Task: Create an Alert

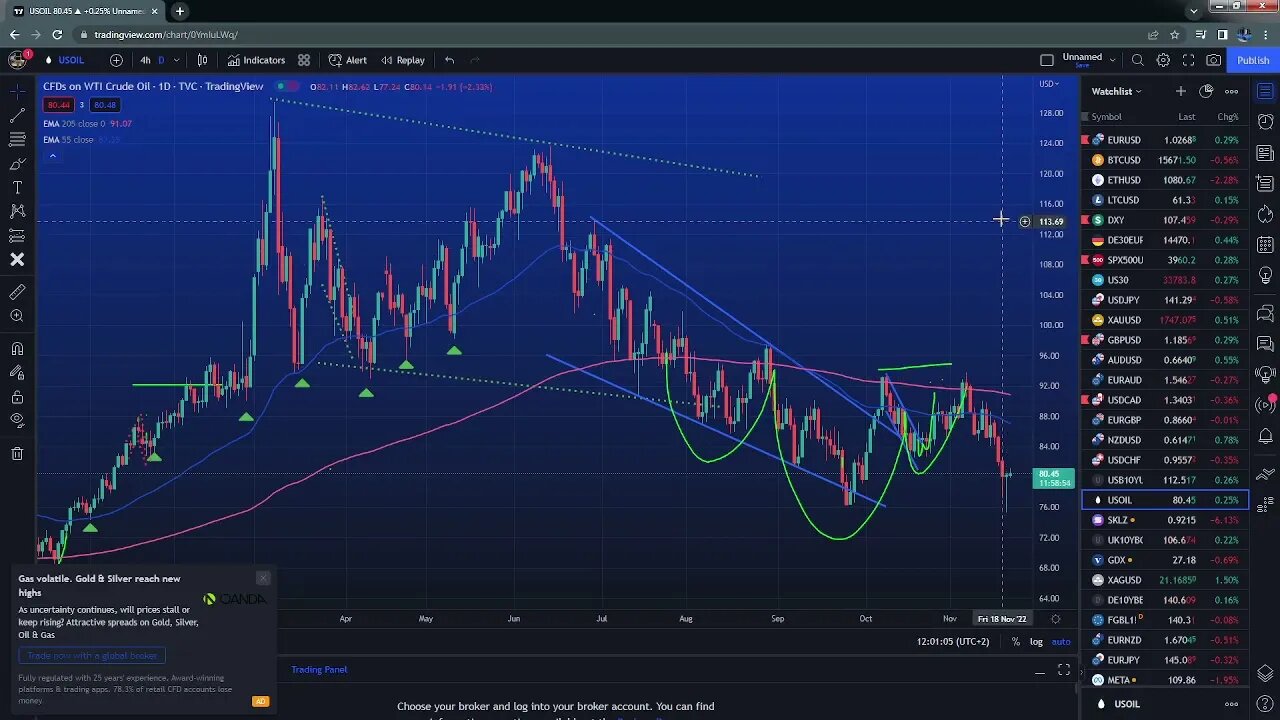Action: [347, 60]
